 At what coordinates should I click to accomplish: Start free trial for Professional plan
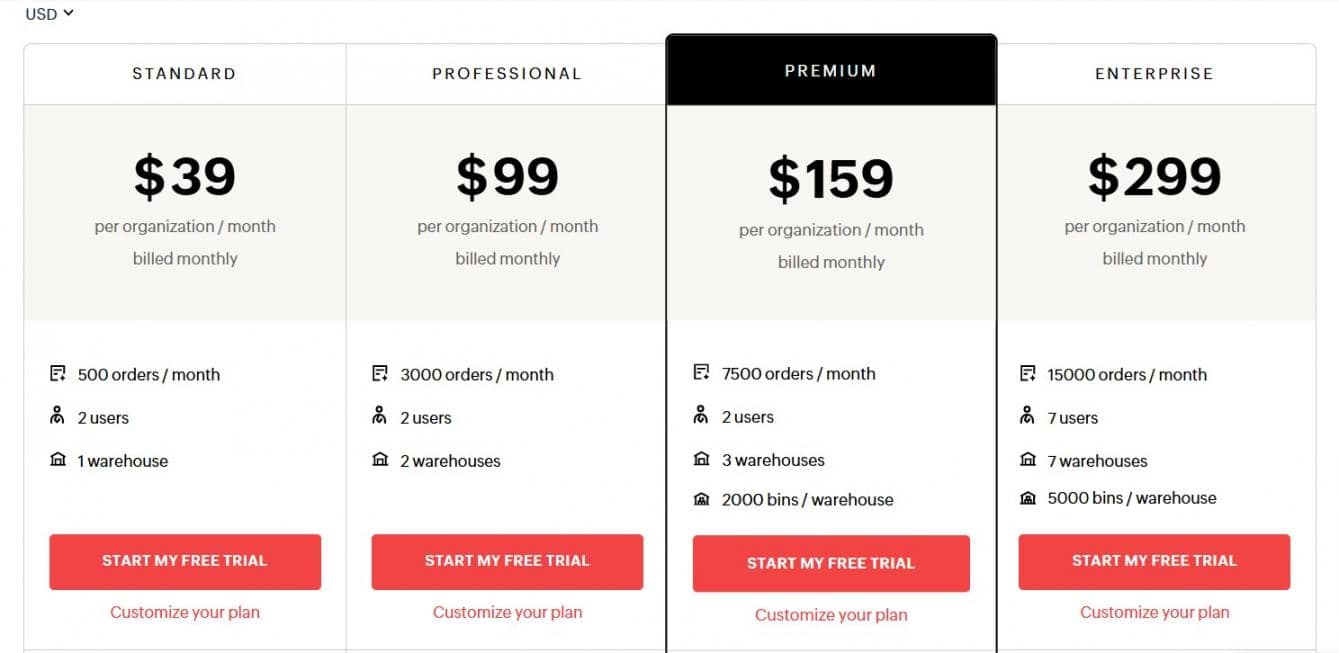click(x=507, y=561)
